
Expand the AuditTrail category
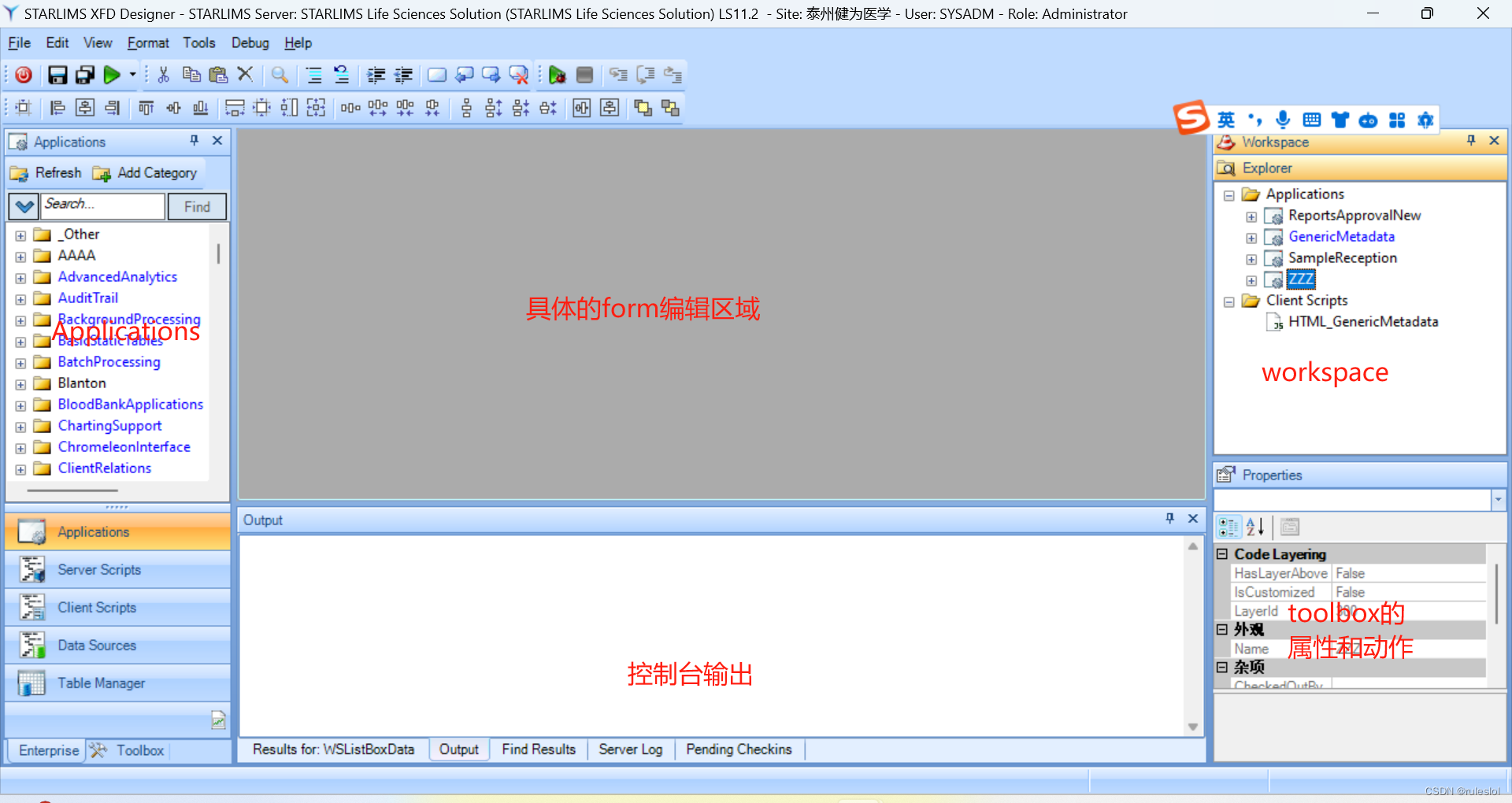[20, 299]
